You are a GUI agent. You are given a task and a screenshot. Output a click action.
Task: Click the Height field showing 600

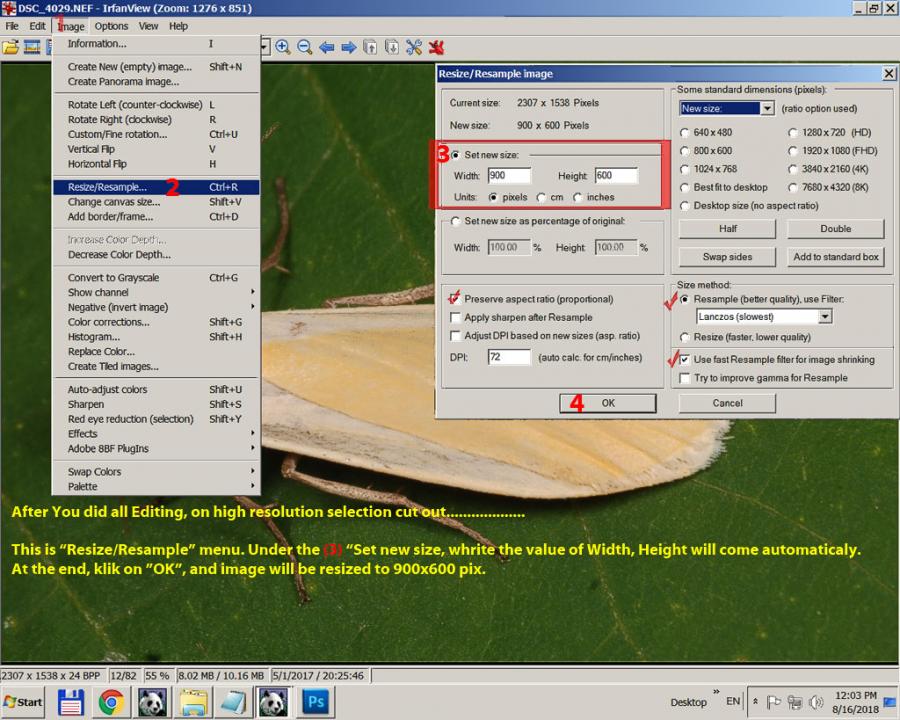click(x=616, y=176)
